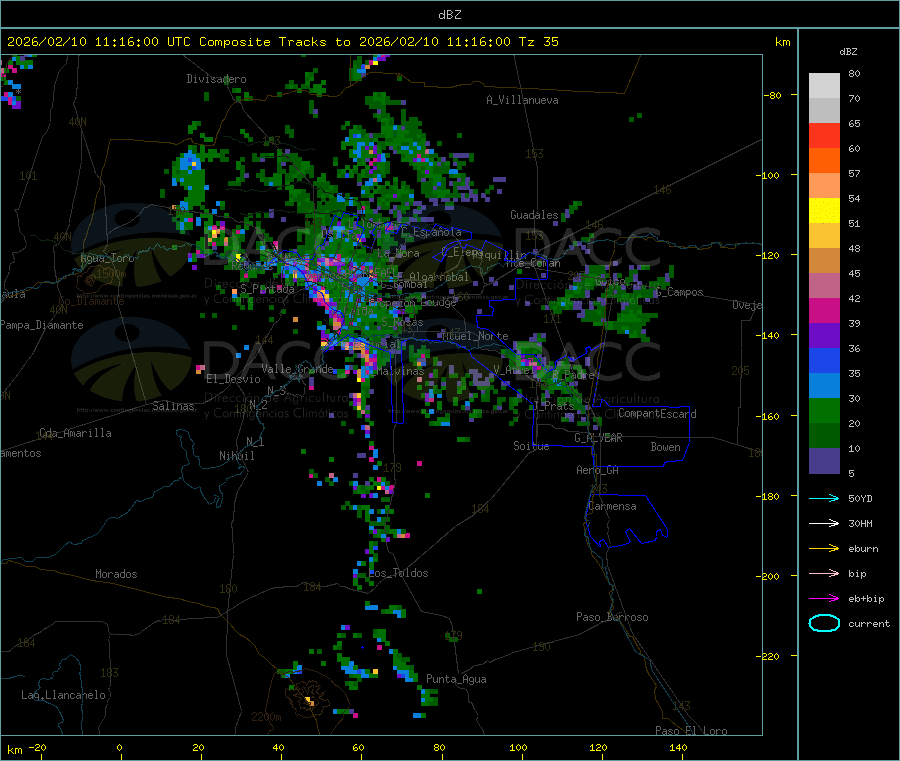900x761 pixels.
Task: Click the Cda_Amarilla map label
Action: point(75,433)
